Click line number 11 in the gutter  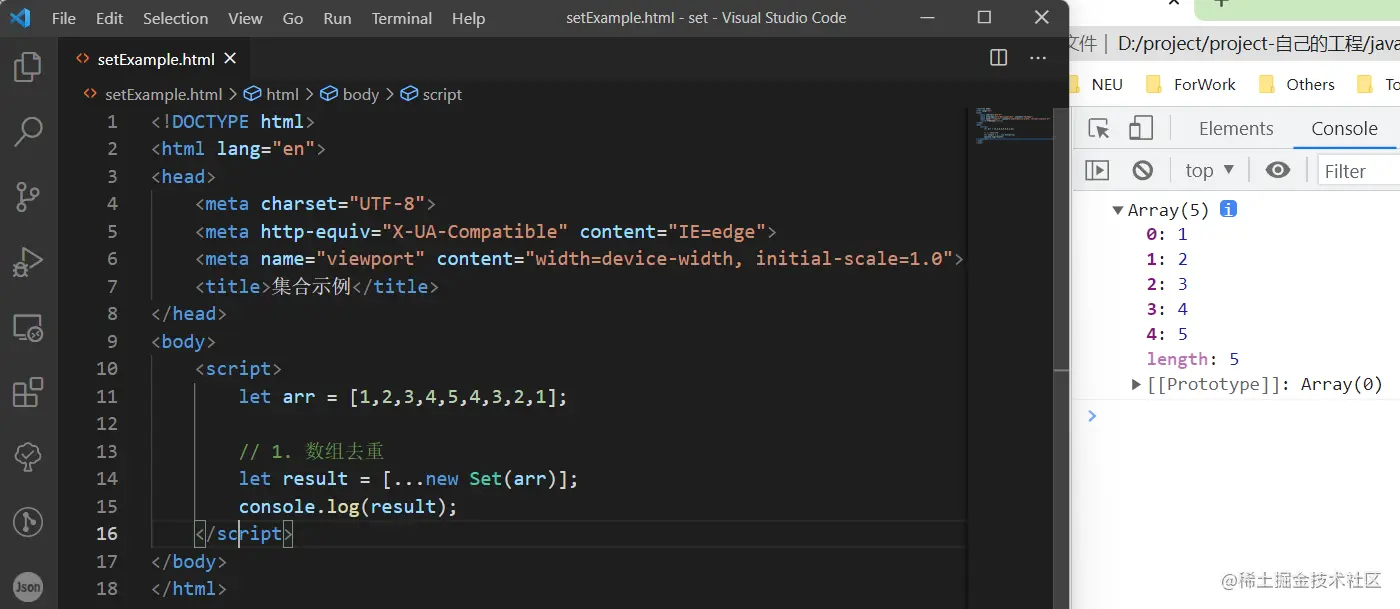coord(106,396)
